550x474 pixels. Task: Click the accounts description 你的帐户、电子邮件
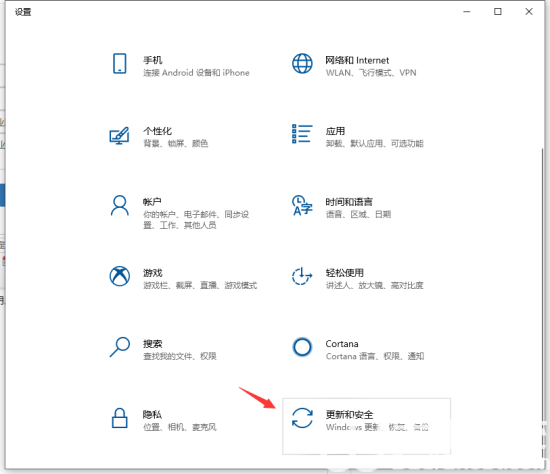point(196,220)
